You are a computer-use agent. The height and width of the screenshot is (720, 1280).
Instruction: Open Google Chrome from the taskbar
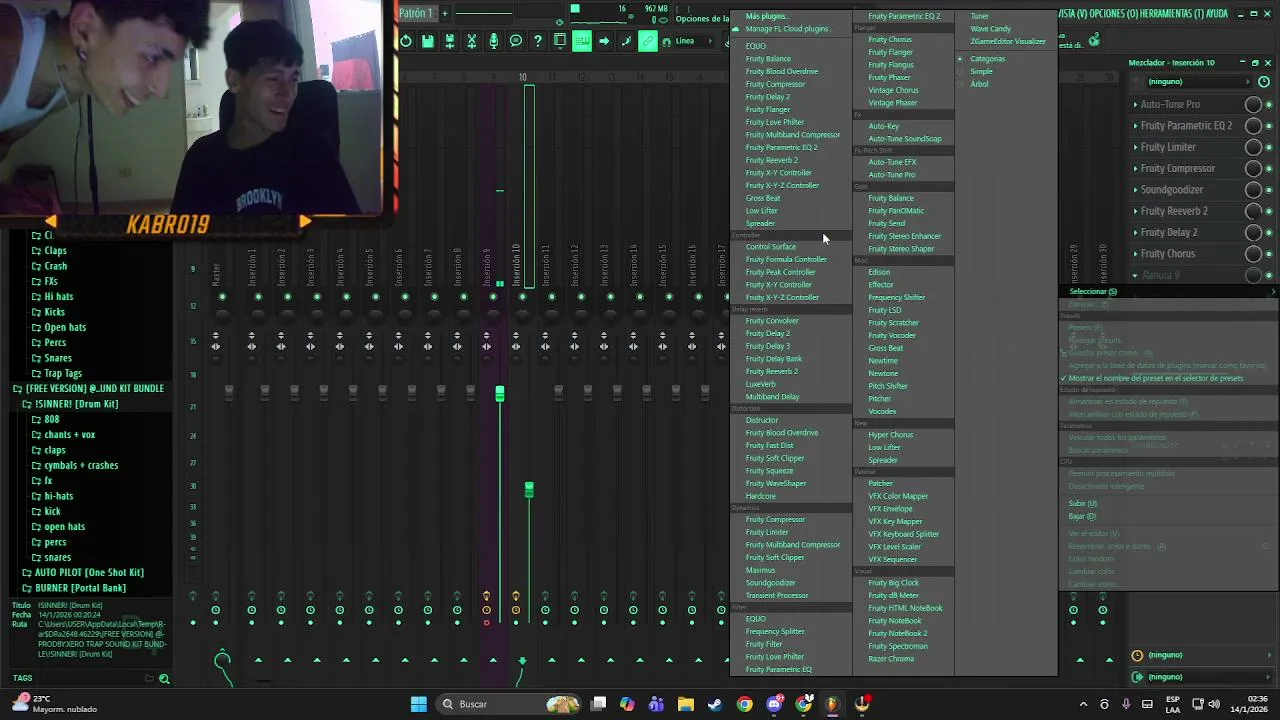[x=744, y=704]
